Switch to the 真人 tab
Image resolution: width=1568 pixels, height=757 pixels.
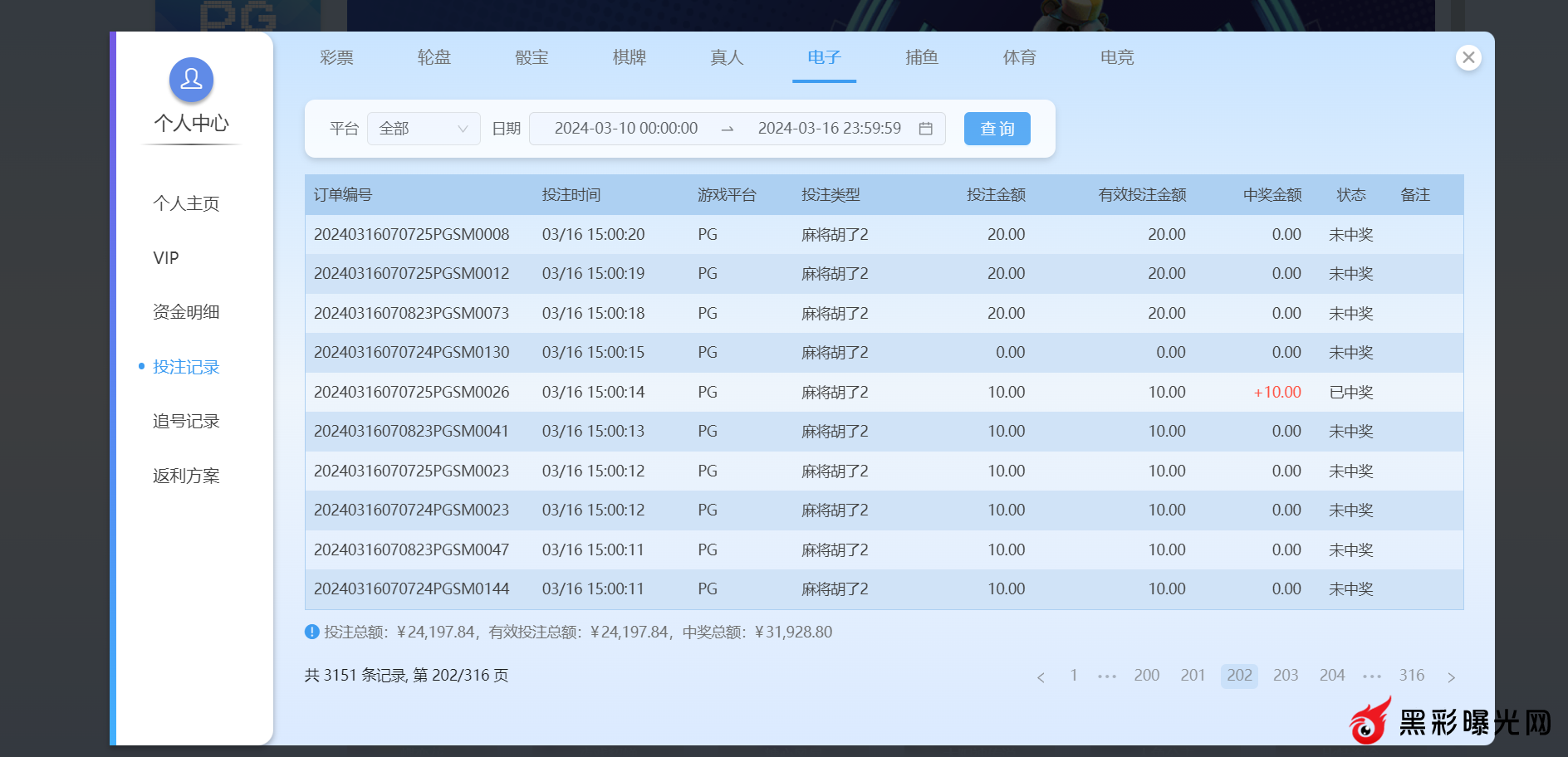coord(727,57)
